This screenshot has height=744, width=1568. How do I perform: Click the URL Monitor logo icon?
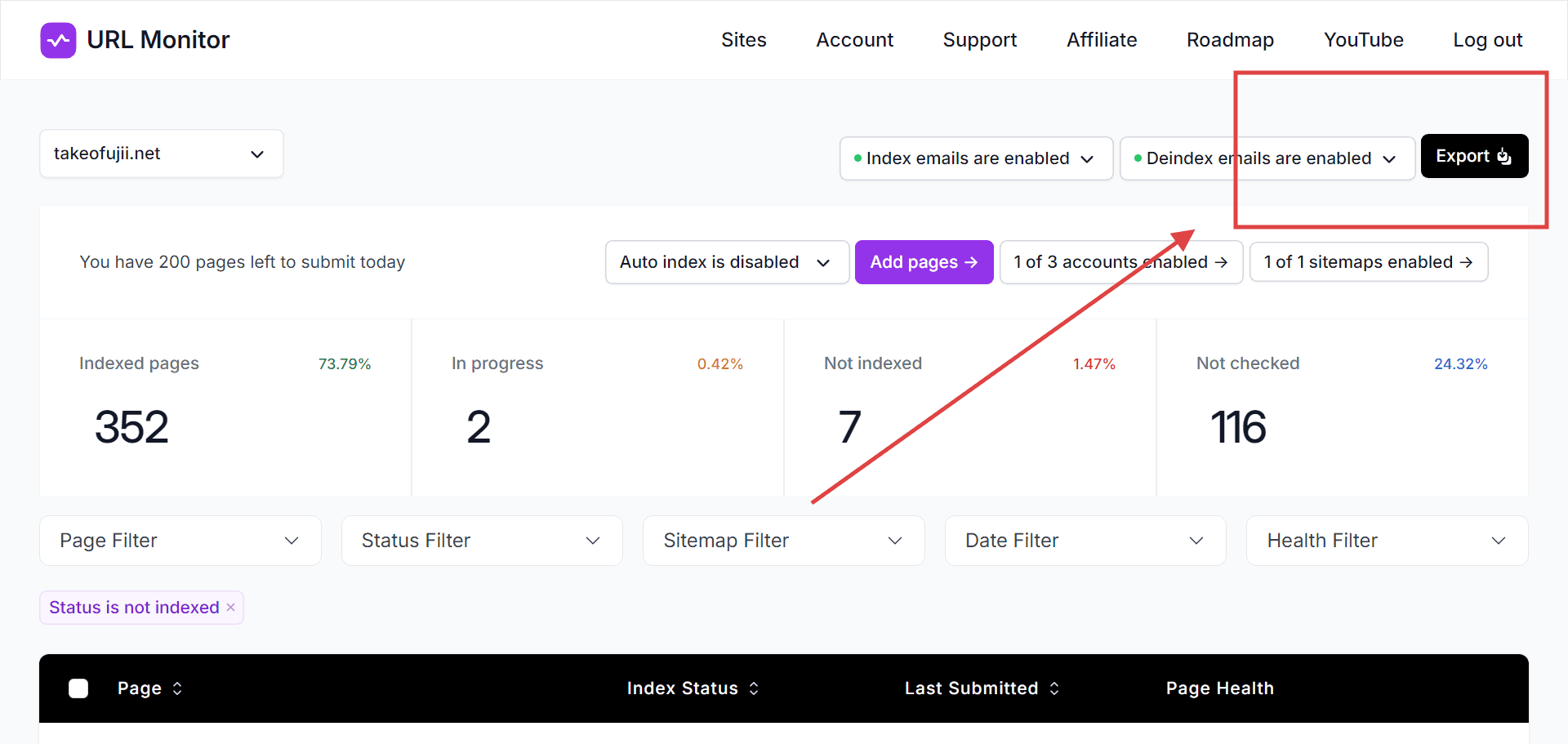pos(57,39)
